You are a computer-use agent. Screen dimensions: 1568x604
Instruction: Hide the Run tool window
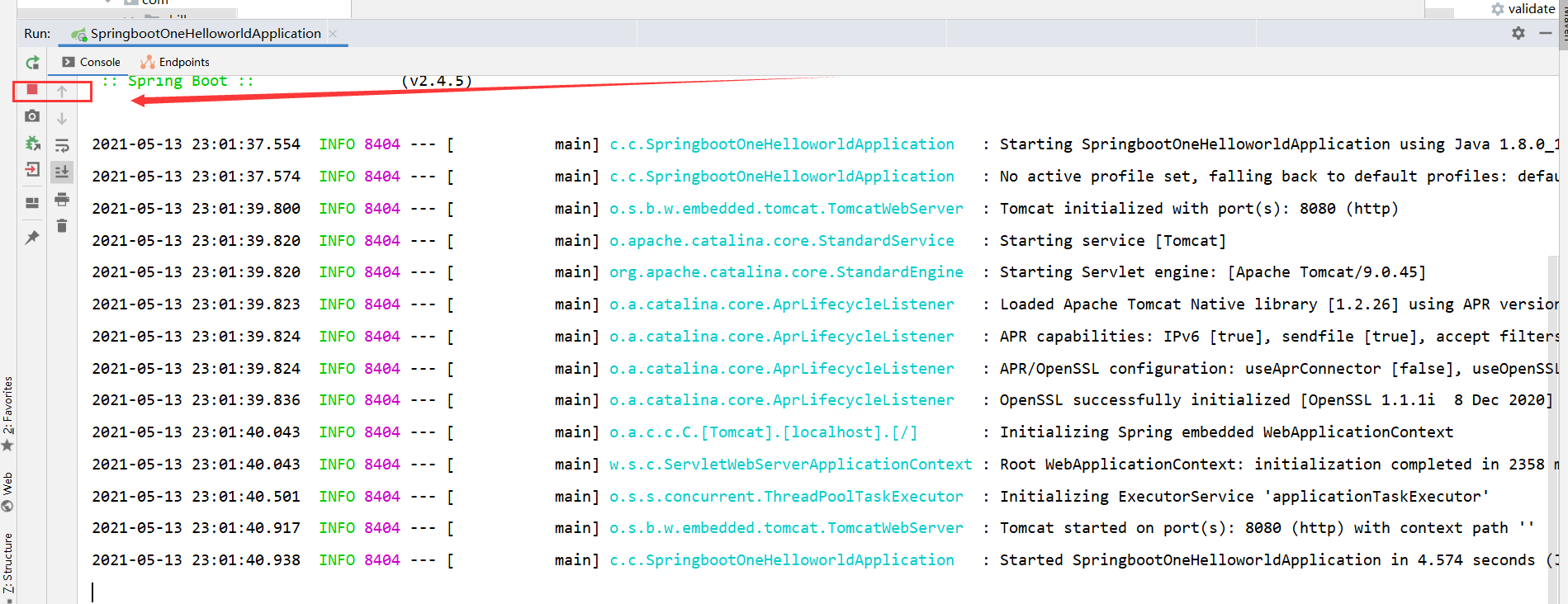[x=1545, y=33]
